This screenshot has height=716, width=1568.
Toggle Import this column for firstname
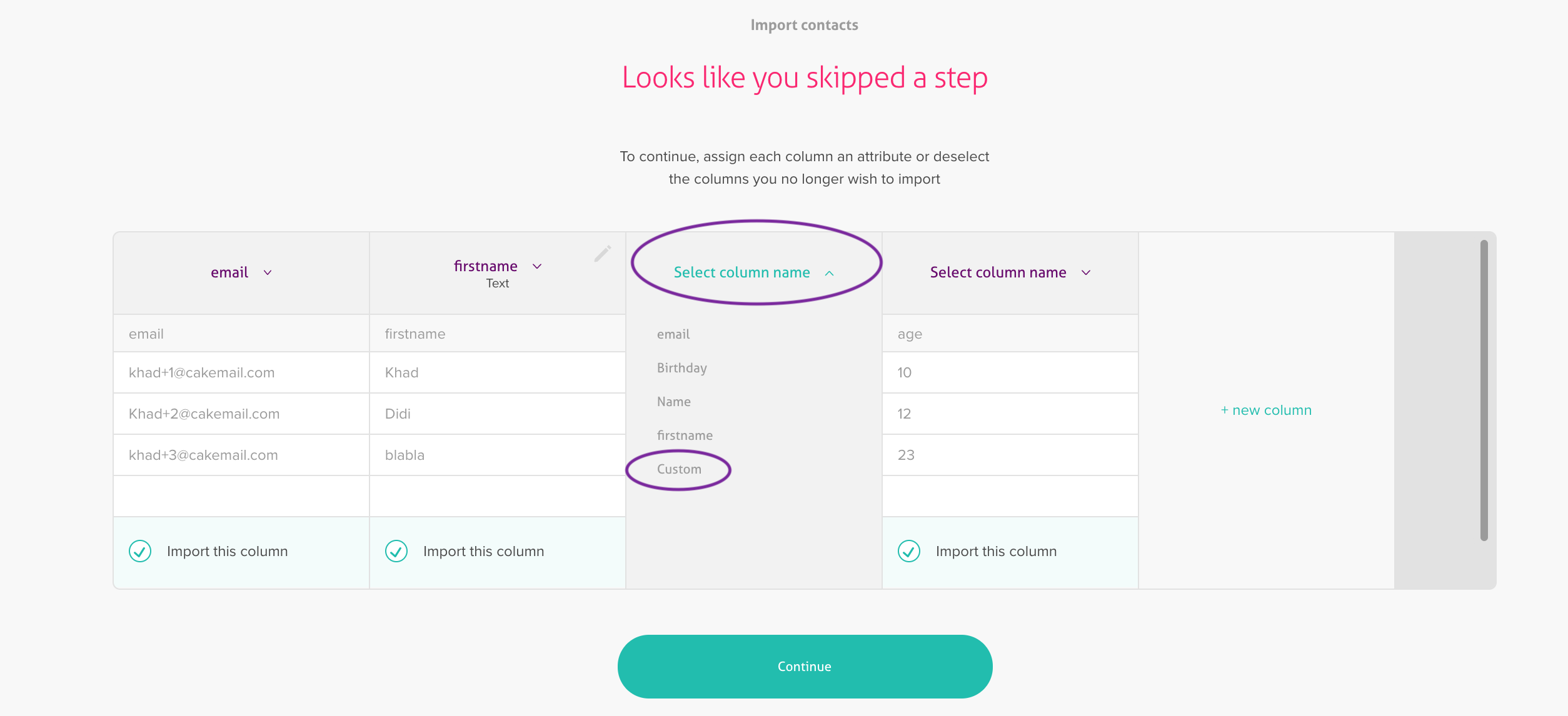click(396, 551)
